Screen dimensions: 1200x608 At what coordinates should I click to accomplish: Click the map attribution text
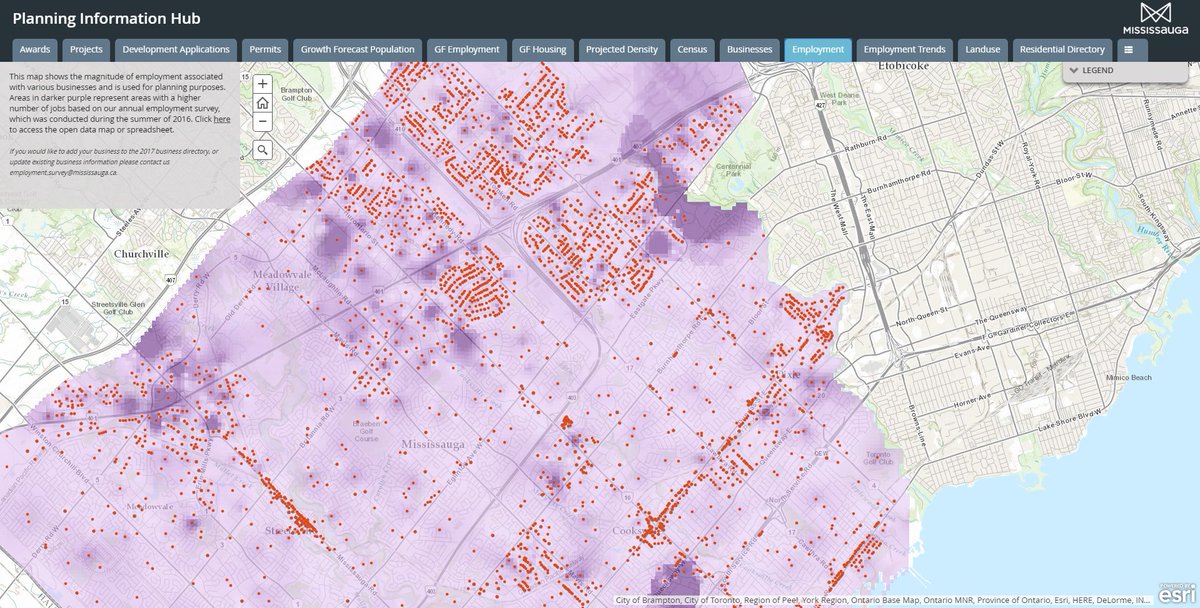pyautogui.click(x=884, y=600)
